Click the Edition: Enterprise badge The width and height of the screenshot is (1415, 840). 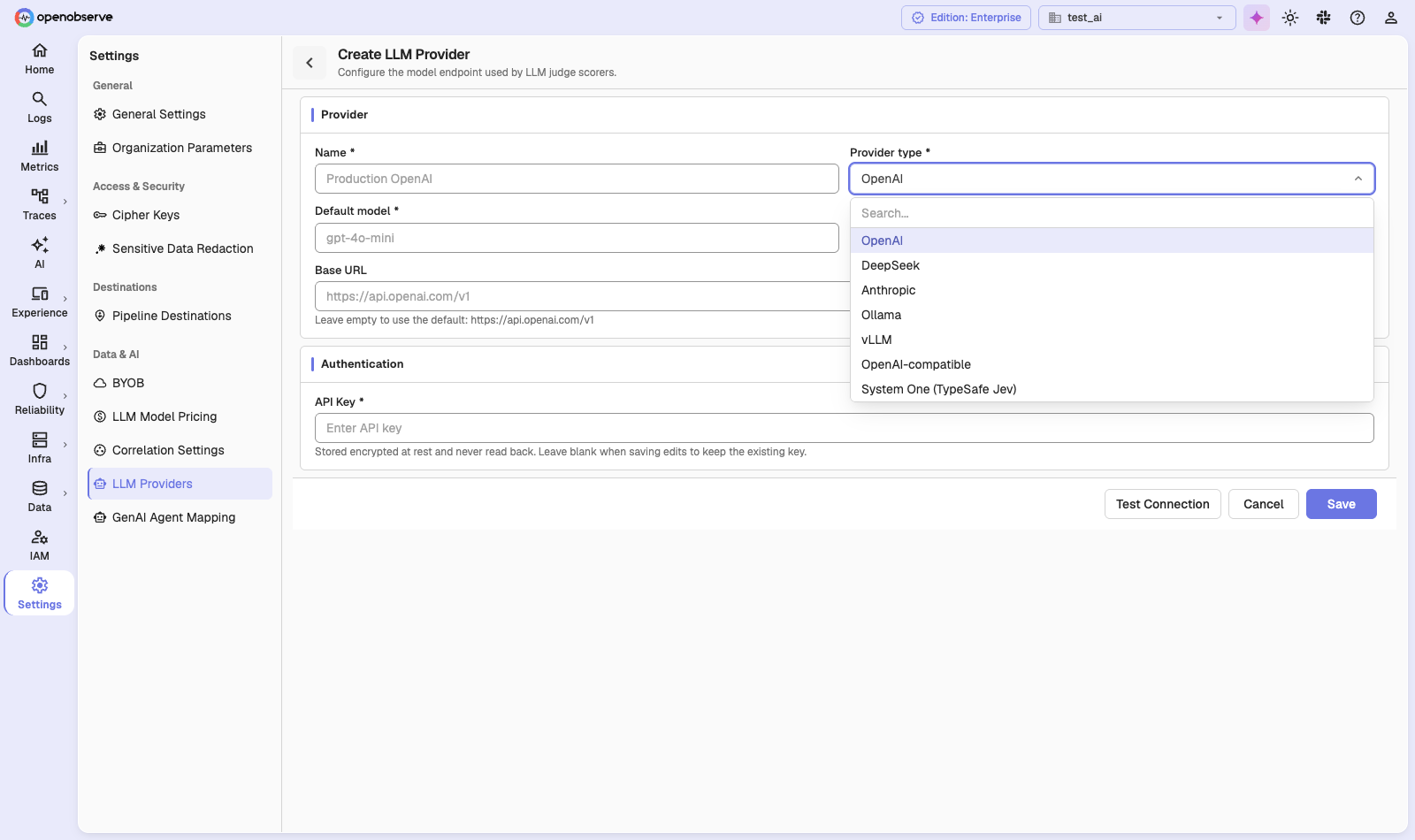click(966, 18)
